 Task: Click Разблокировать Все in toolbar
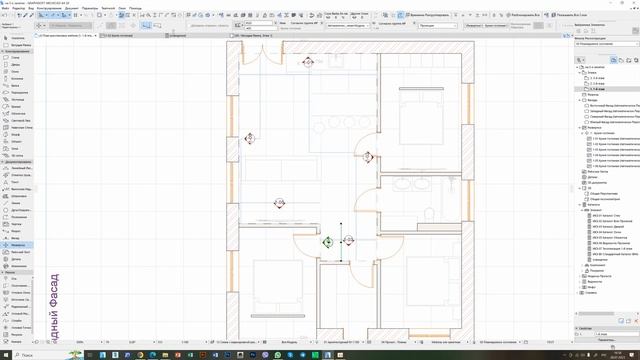(x=523, y=15)
